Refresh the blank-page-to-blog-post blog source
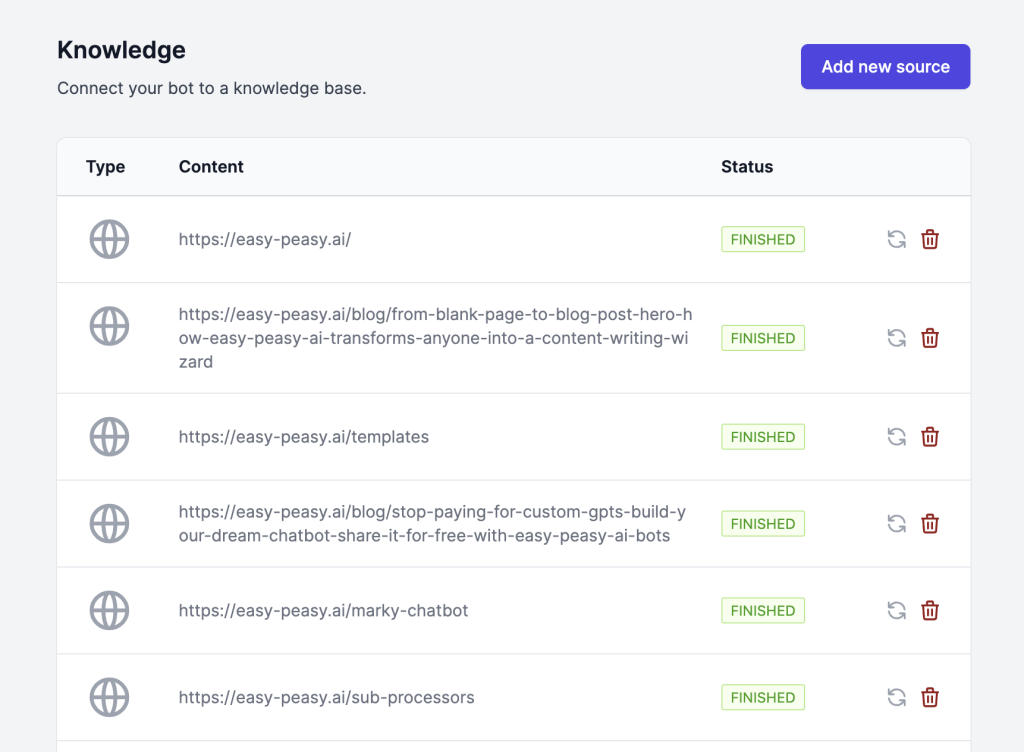1024x752 pixels. (x=897, y=338)
